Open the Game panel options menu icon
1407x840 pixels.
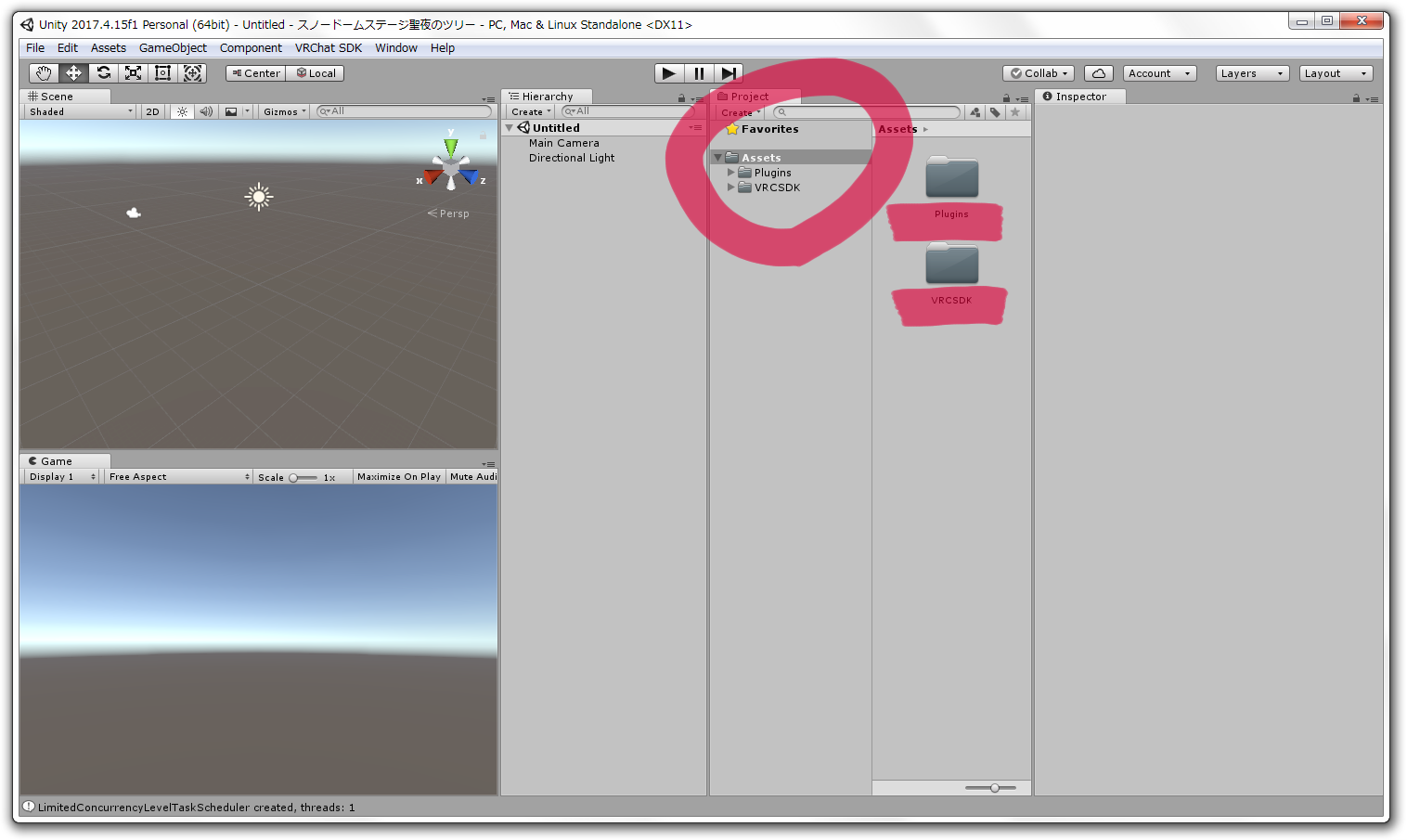pyautogui.click(x=488, y=464)
